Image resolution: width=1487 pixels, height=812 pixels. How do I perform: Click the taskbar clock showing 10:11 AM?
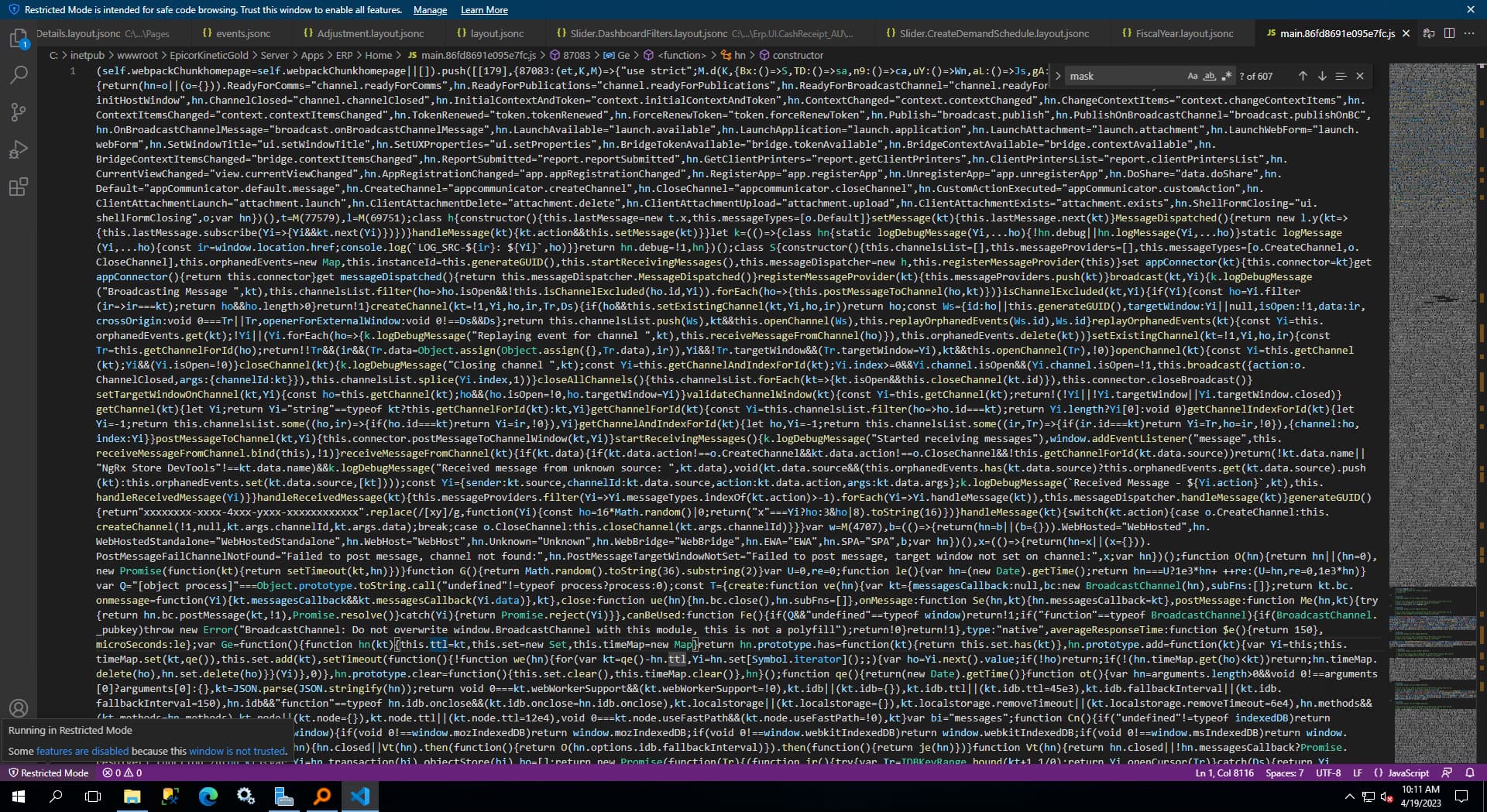pyautogui.click(x=1420, y=797)
